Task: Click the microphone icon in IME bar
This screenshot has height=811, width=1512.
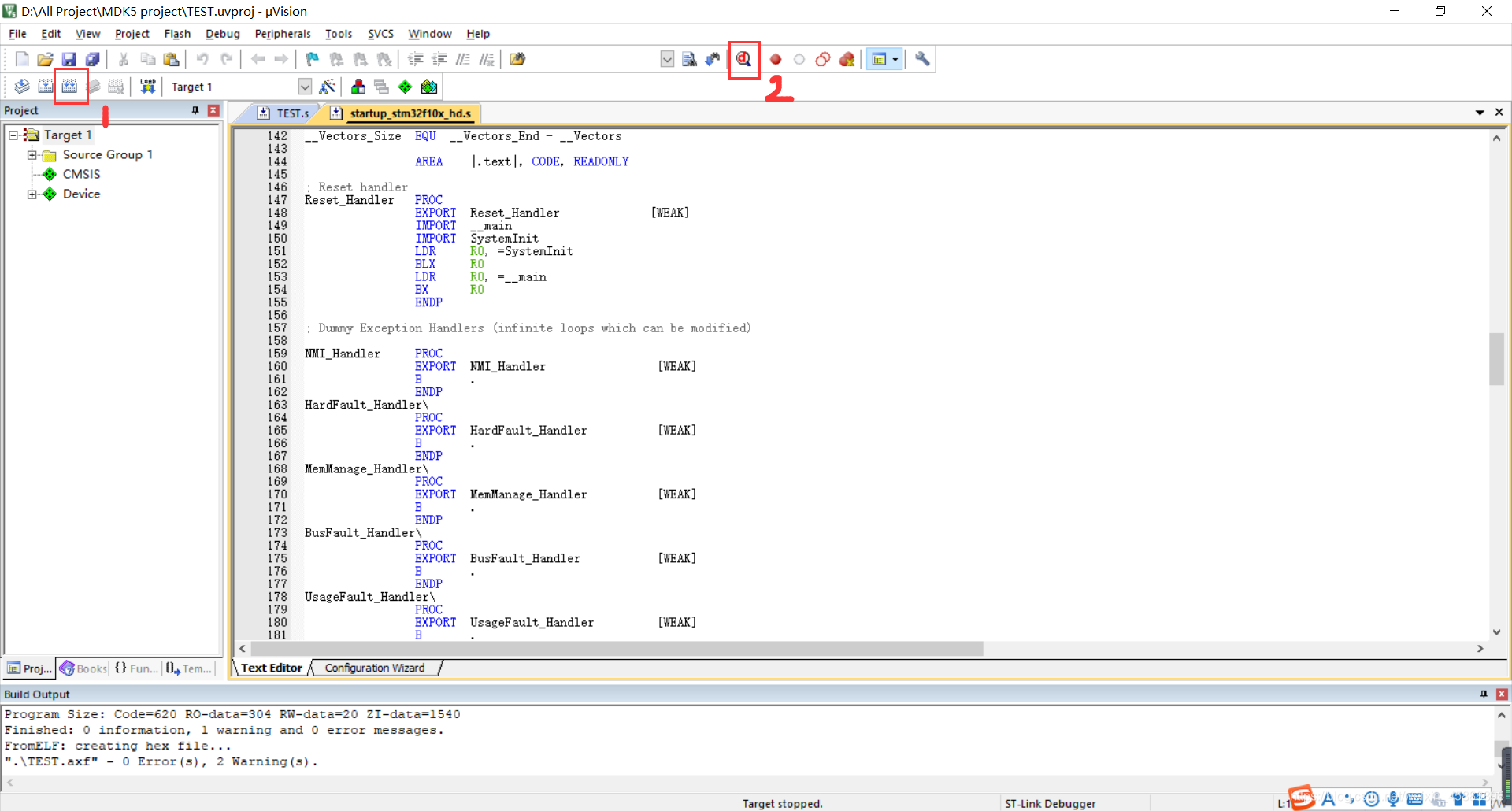Action: tap(1393, 799)
